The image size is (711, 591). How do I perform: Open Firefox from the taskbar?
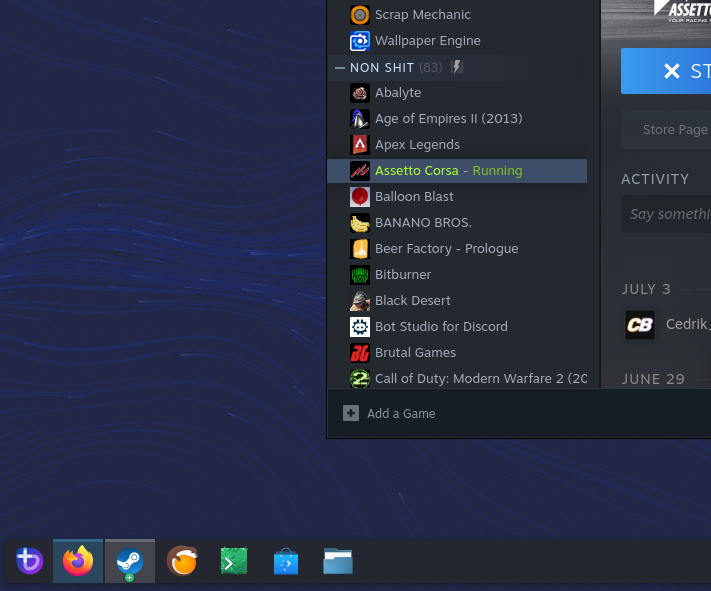click(x=78, y=561)
